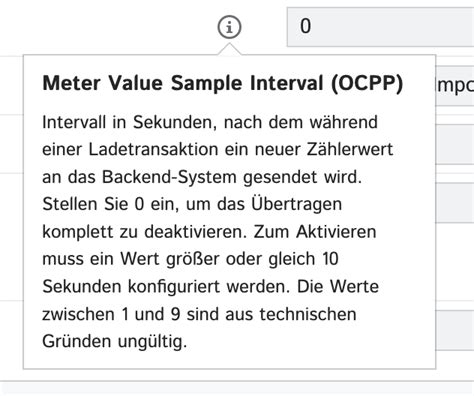Screen dimensions: 474x396
Task: Click the "komplett zu deaktivieren" tooltip sentence
Action: coord(144,232)
